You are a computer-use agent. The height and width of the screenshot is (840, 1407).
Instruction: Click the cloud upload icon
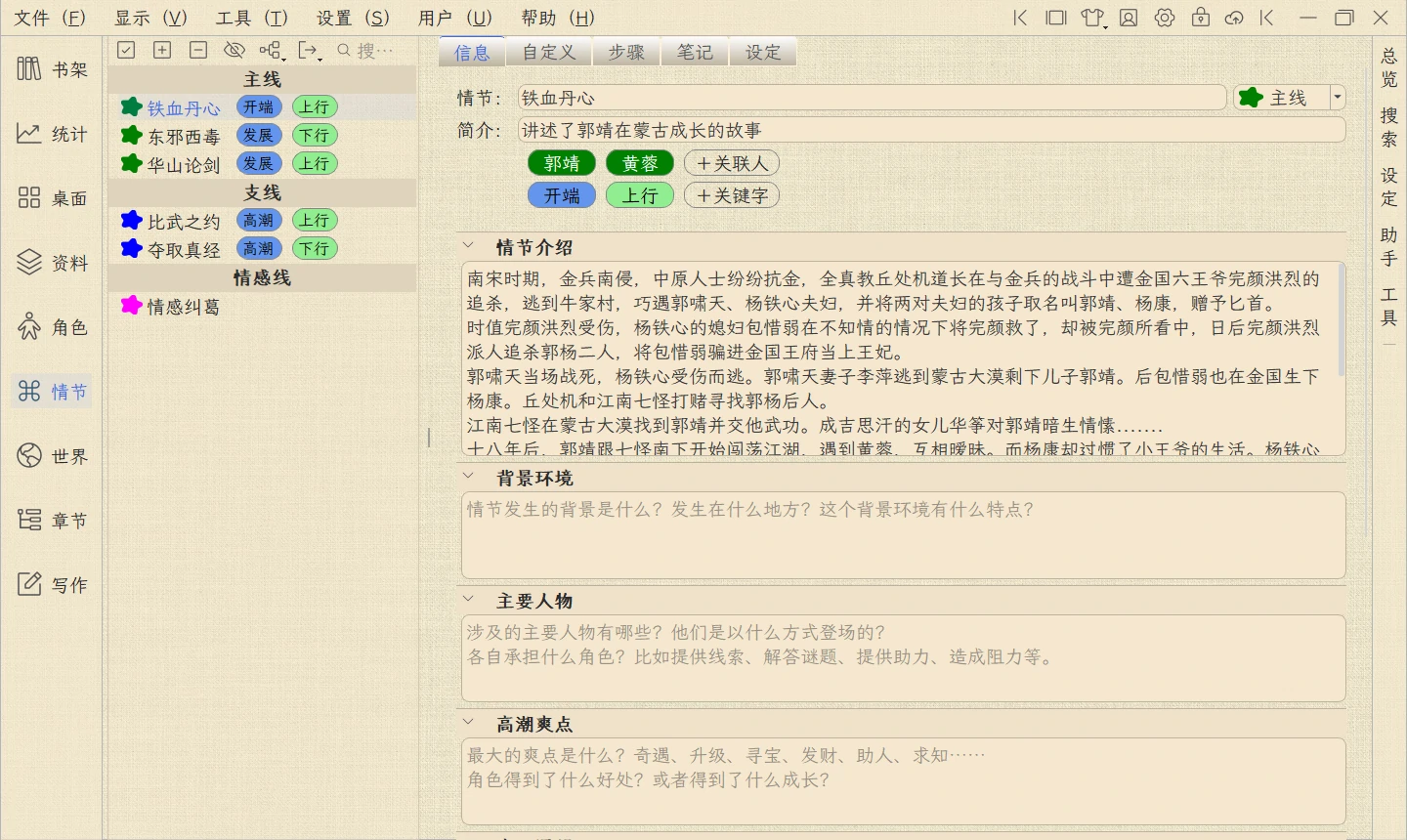(x=1234, y=18)
